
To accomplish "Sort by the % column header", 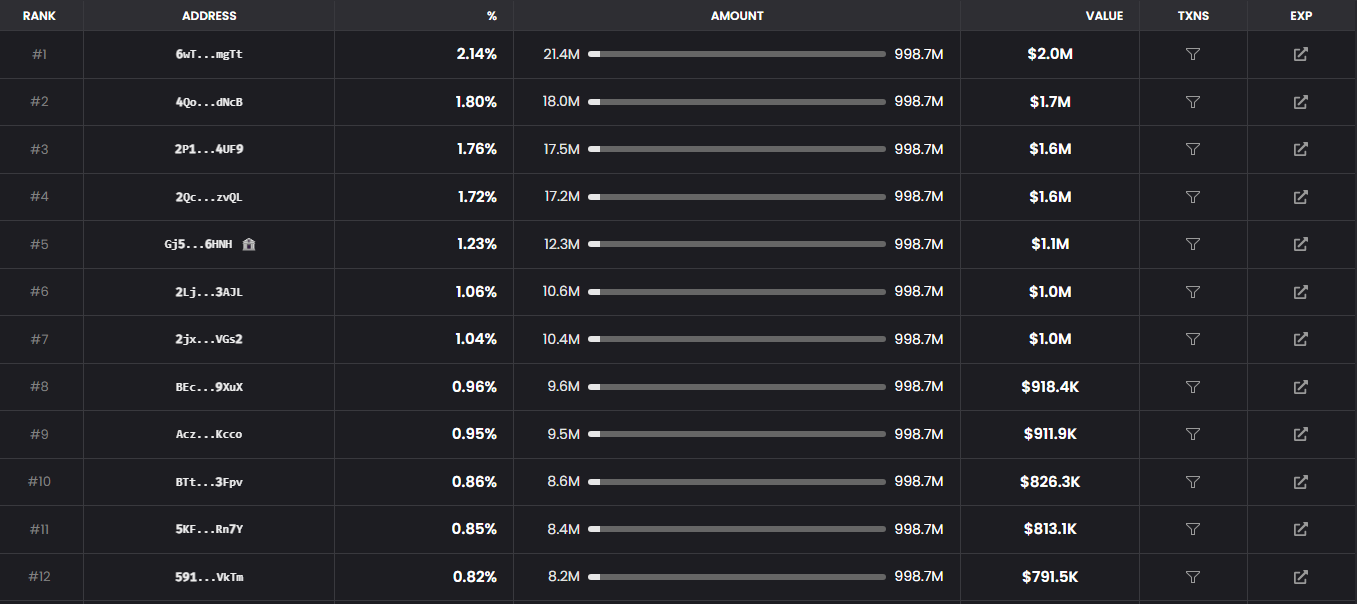I will pos(491,16).
